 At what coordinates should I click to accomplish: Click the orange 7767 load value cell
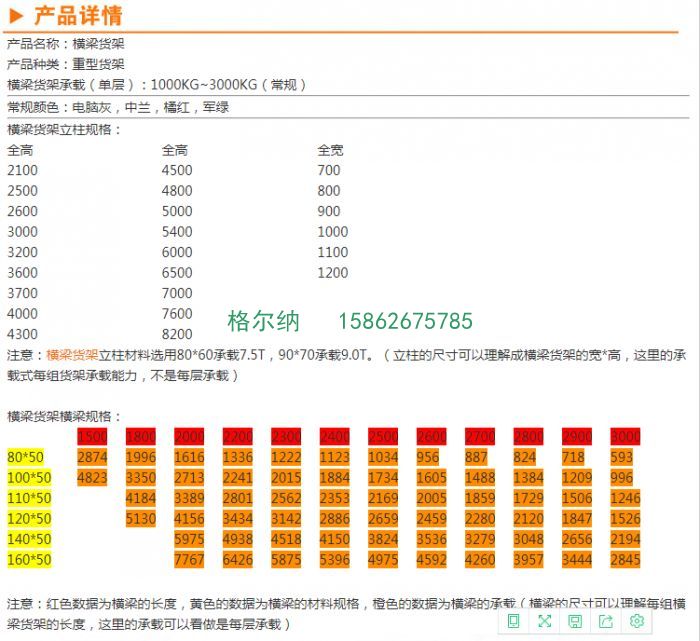[189, 559]
